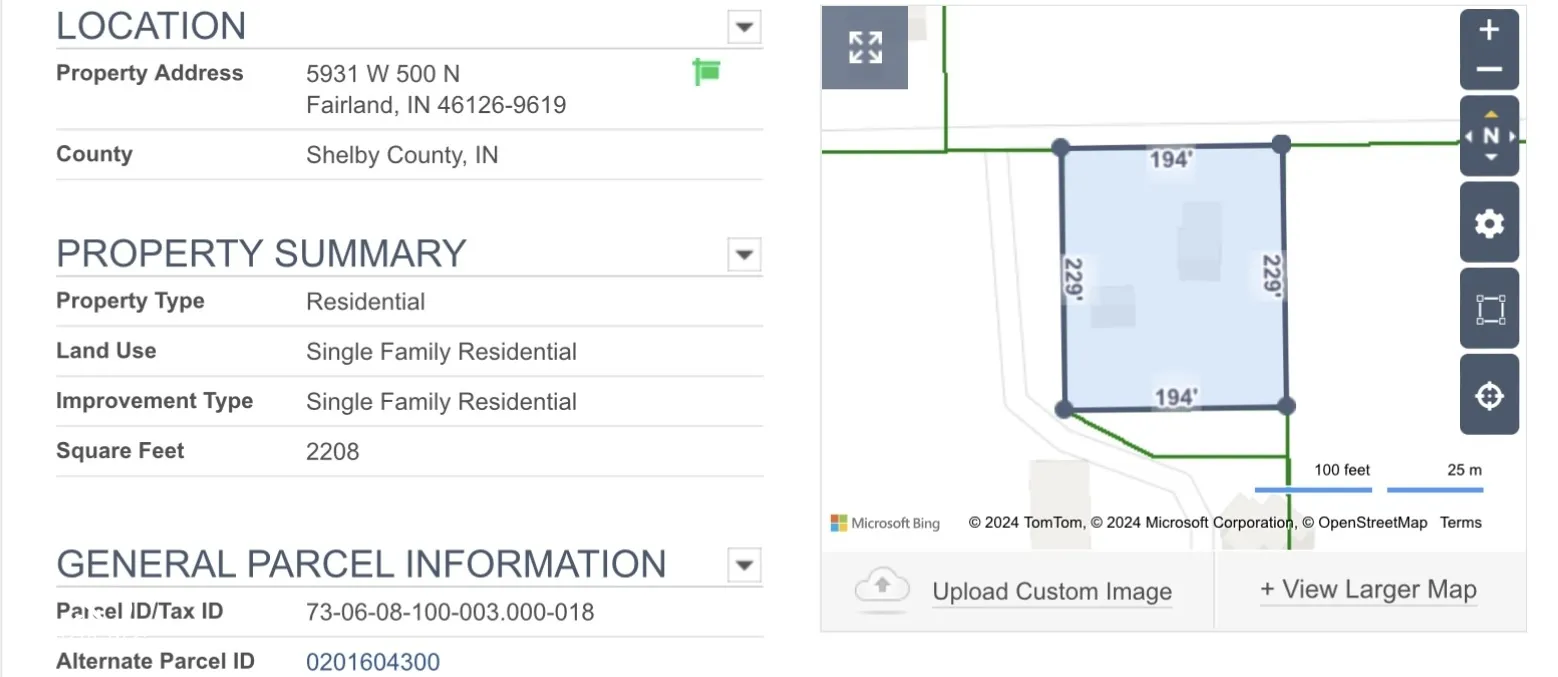Zoom in with the plus button
The height and width of the screenshot is (677, 1558).
(1489, 31)
